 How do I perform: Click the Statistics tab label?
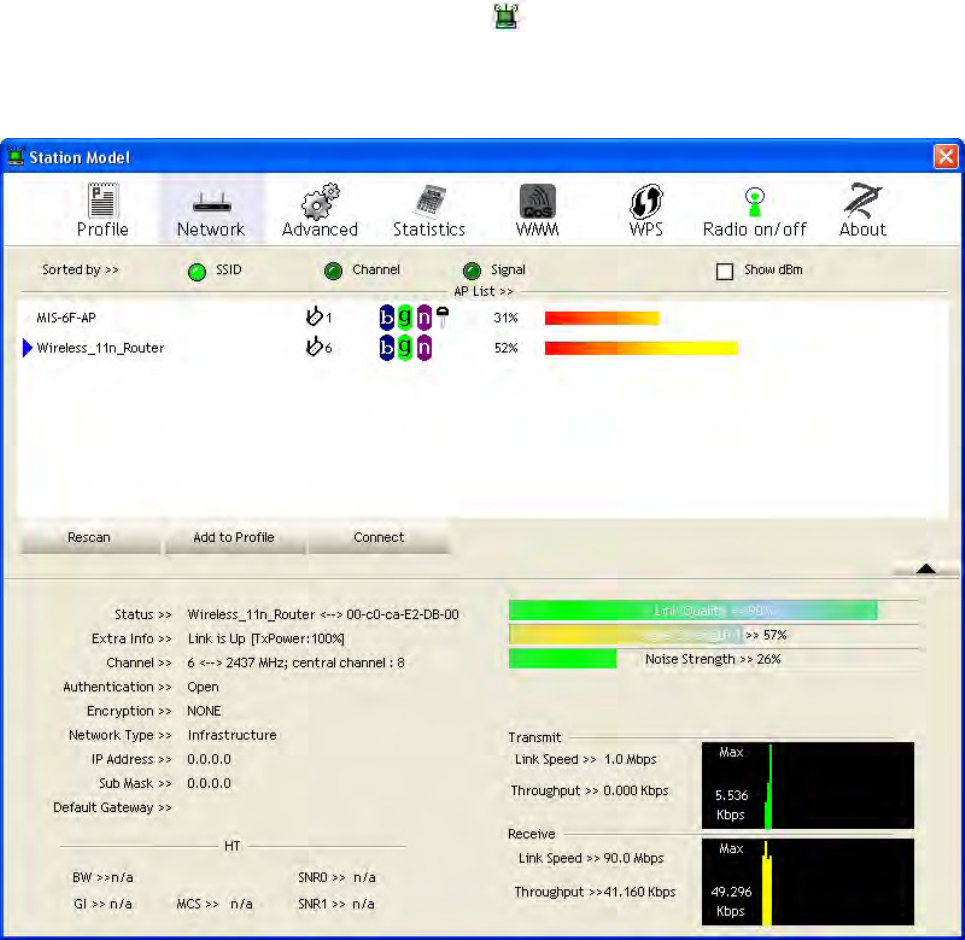pos(430,230)
